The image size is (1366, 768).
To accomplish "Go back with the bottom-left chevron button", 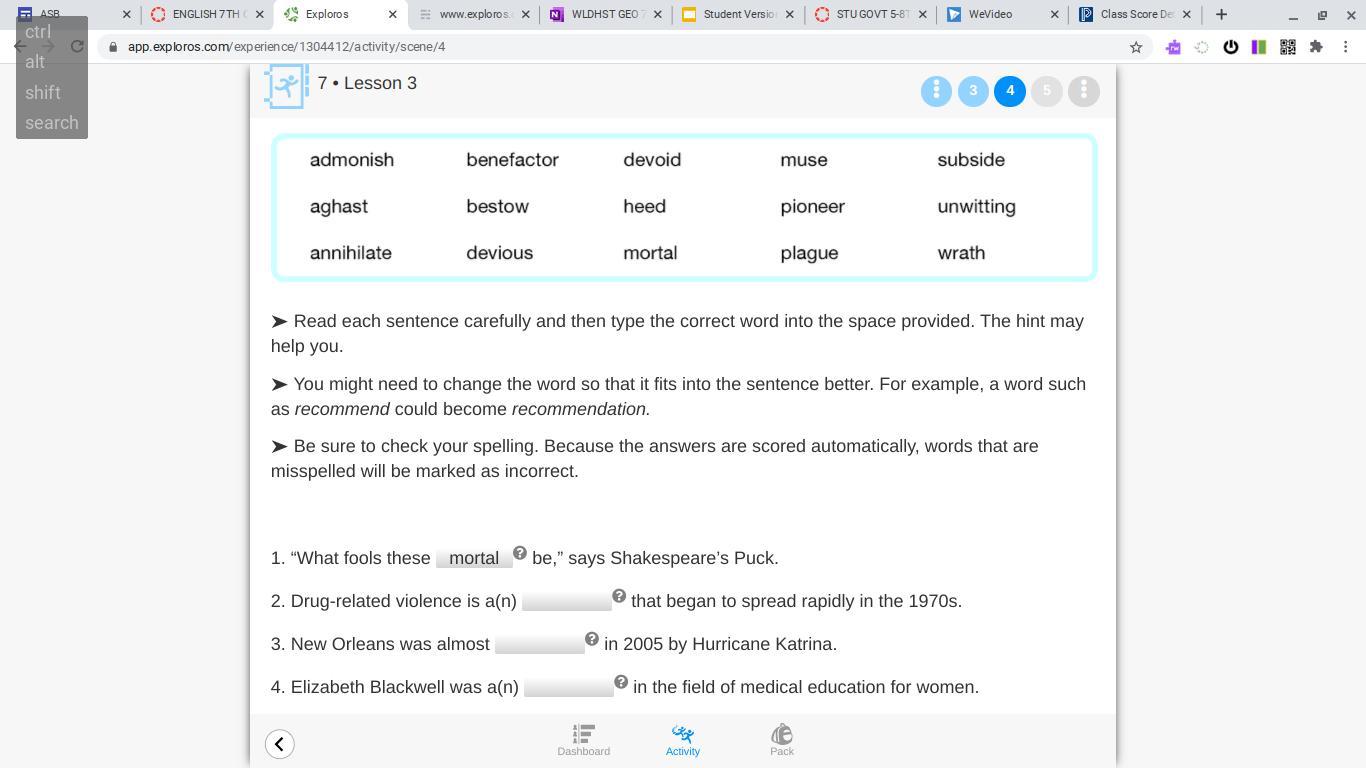I will [280, 744].
